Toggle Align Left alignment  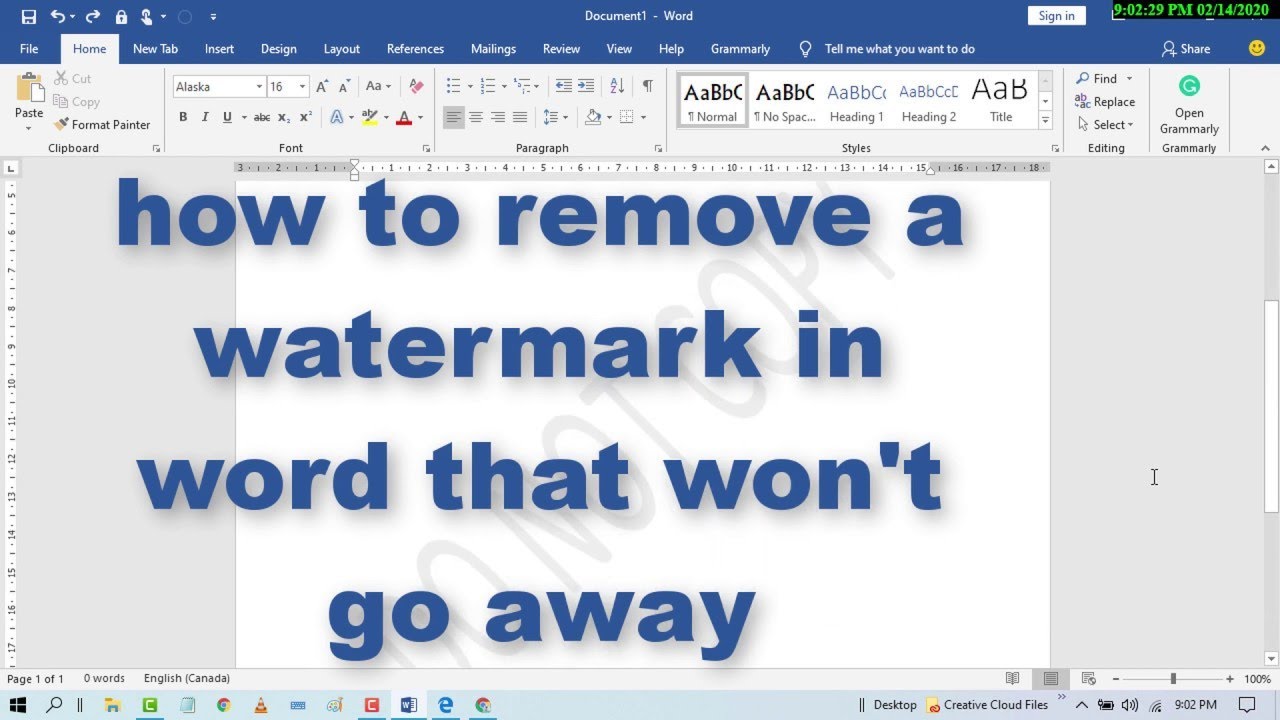pos(454,117)
